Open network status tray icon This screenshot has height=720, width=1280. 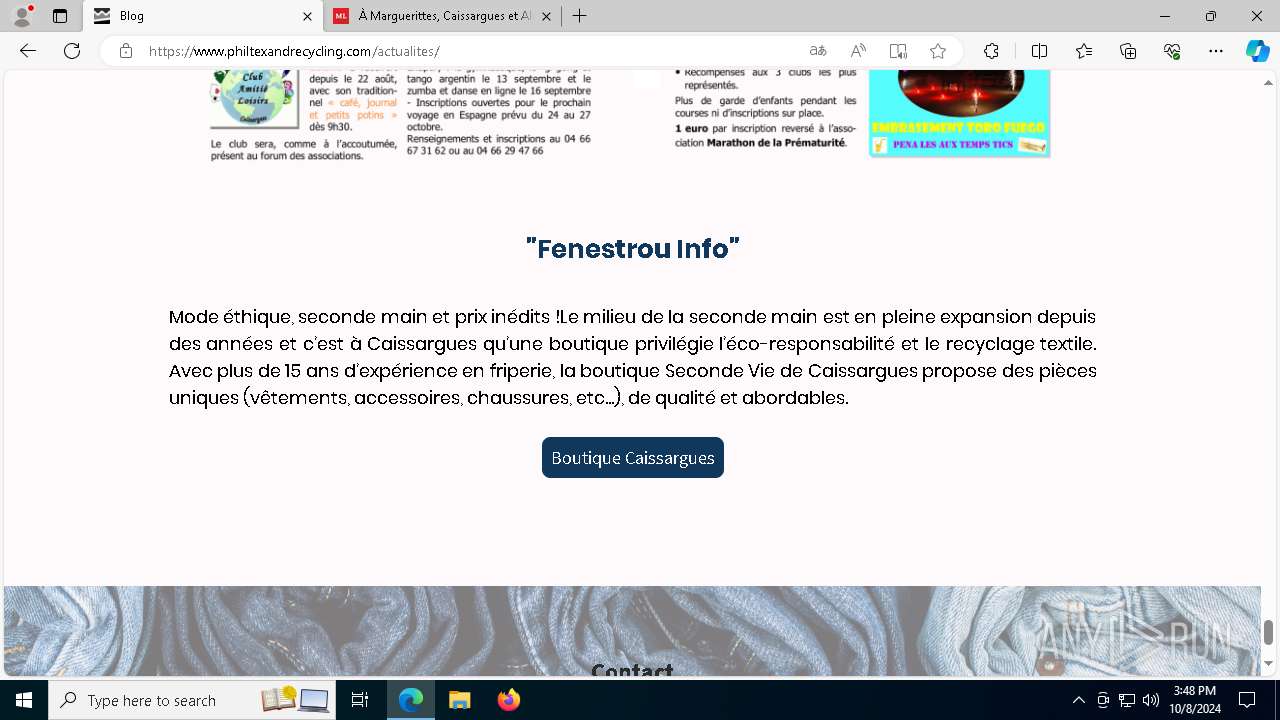(x=1127, y=700)
